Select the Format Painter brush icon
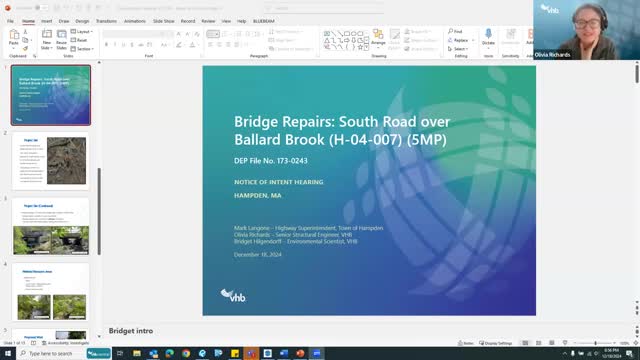640x360 pixels. (x=25, y=49)
